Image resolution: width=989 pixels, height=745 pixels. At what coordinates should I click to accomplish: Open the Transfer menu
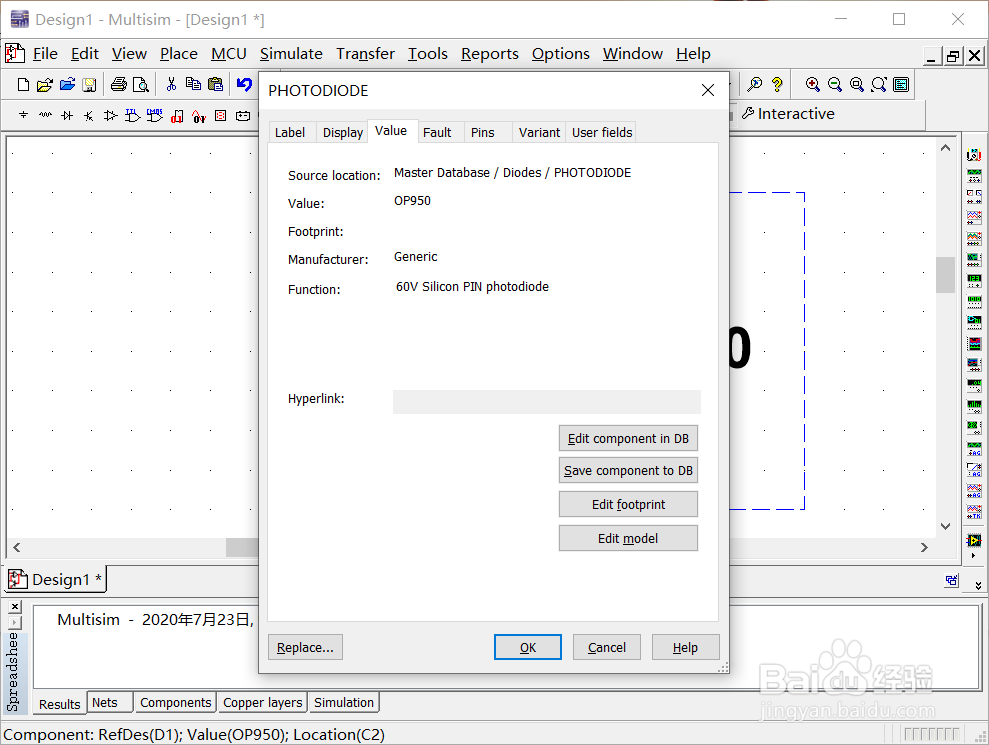(365, 54)
